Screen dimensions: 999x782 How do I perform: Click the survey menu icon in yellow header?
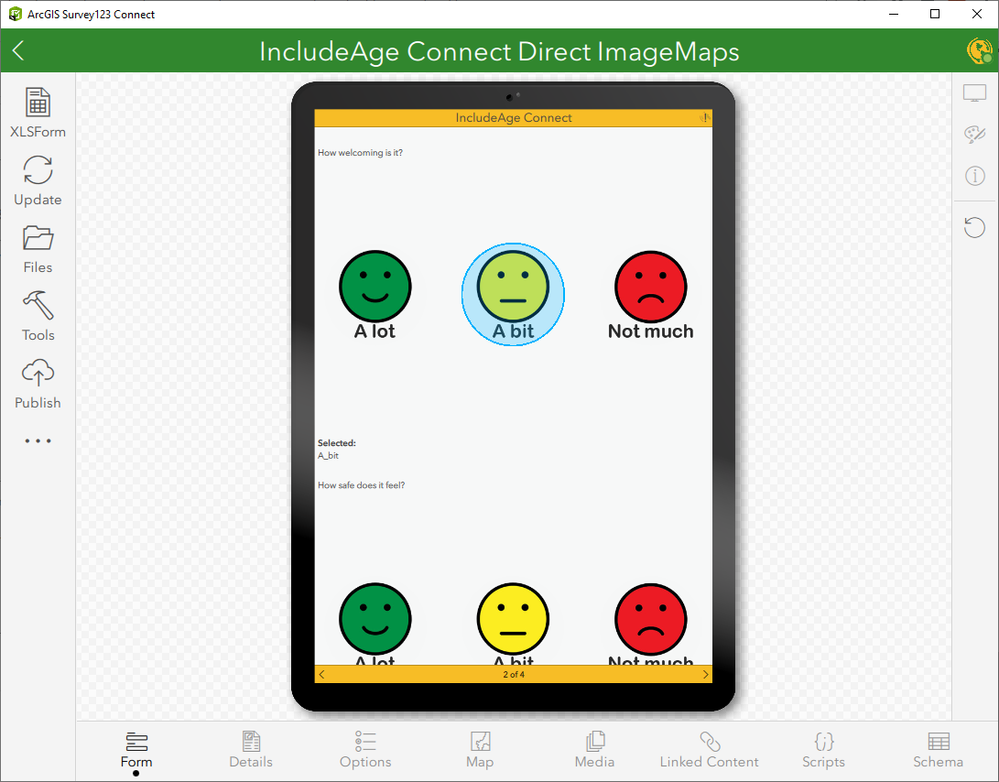(x=705, y=117)
